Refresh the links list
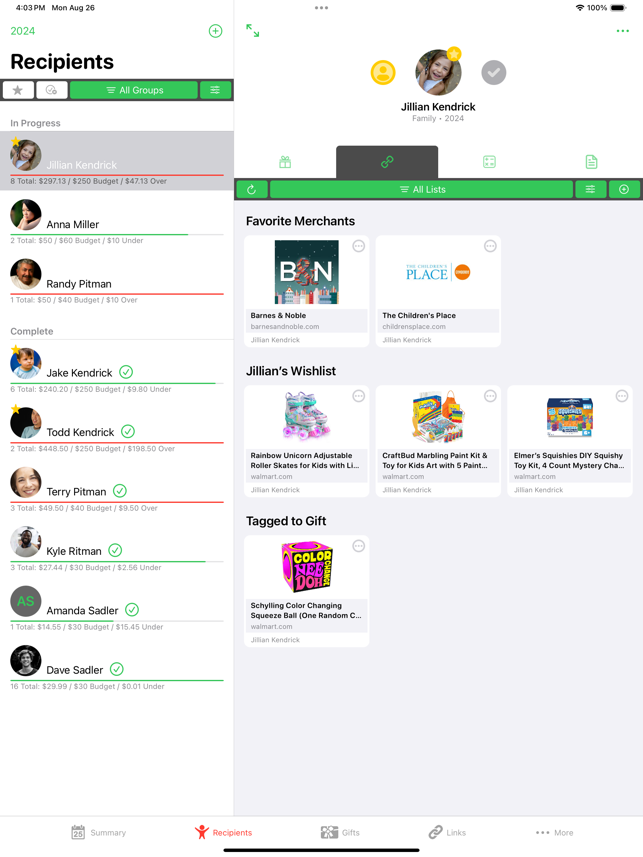Image resolution: width=643 pixels, height=857 pixels. [252, 190]
